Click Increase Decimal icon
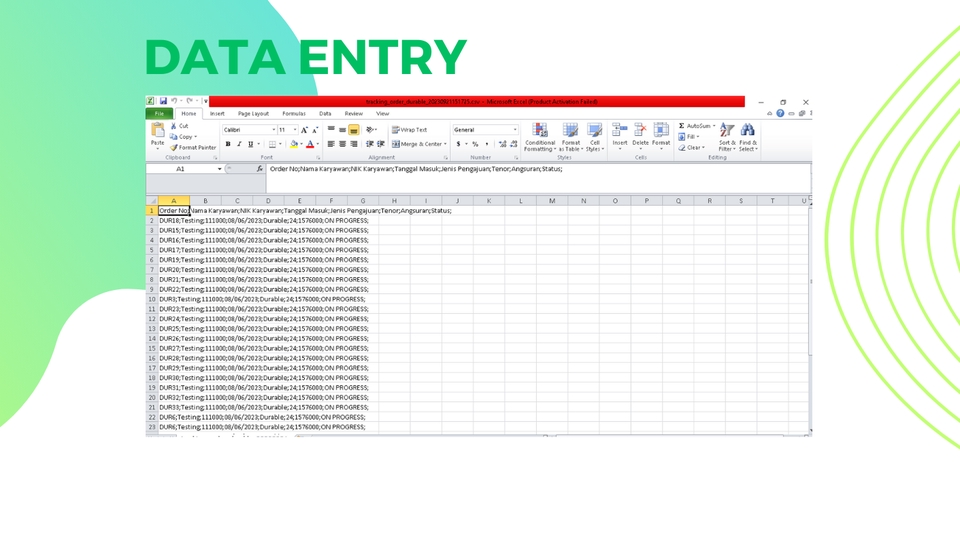 pos(503,144)
